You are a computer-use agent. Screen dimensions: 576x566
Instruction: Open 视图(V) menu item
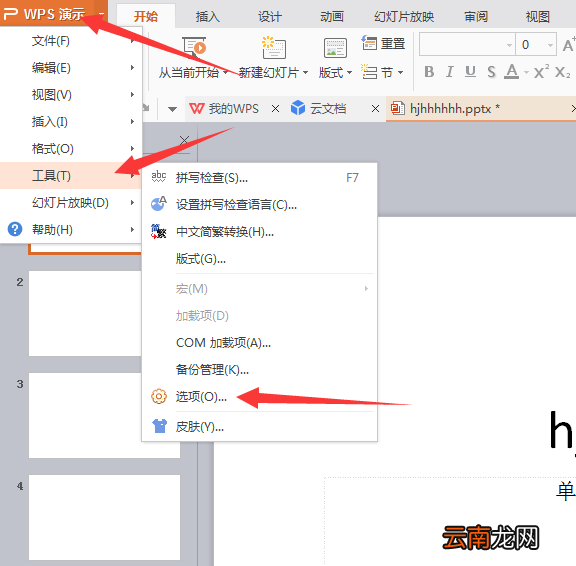[x=71, y=95]
